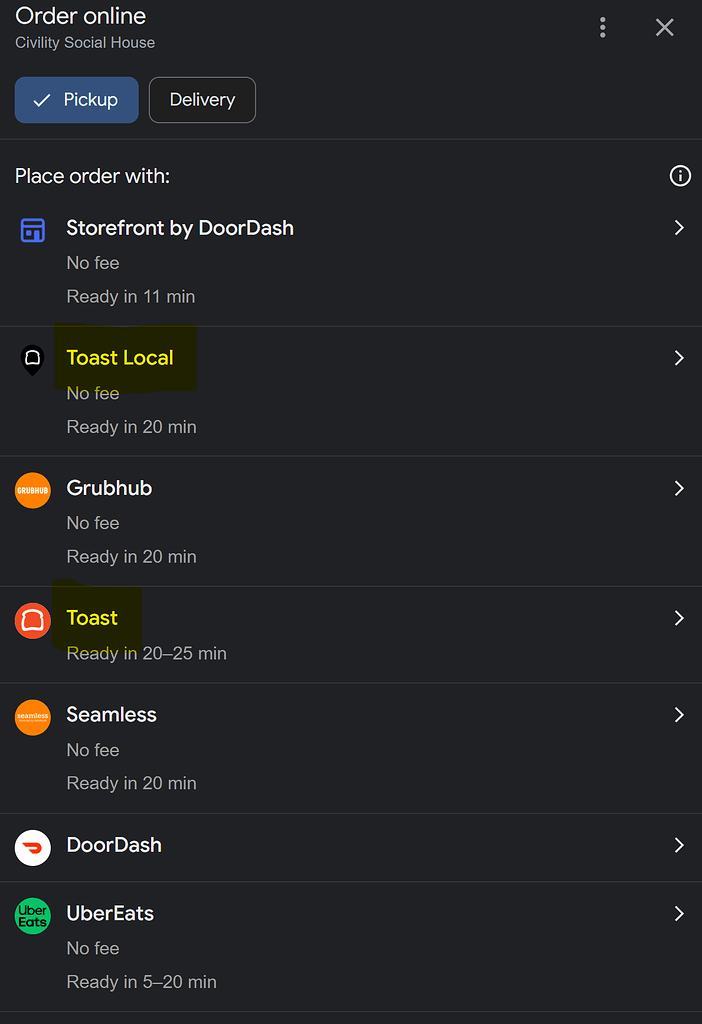This screenshot has height=1024, width=702.
Task: Click the DoorDash logo icon
Action: click(33, 847)
